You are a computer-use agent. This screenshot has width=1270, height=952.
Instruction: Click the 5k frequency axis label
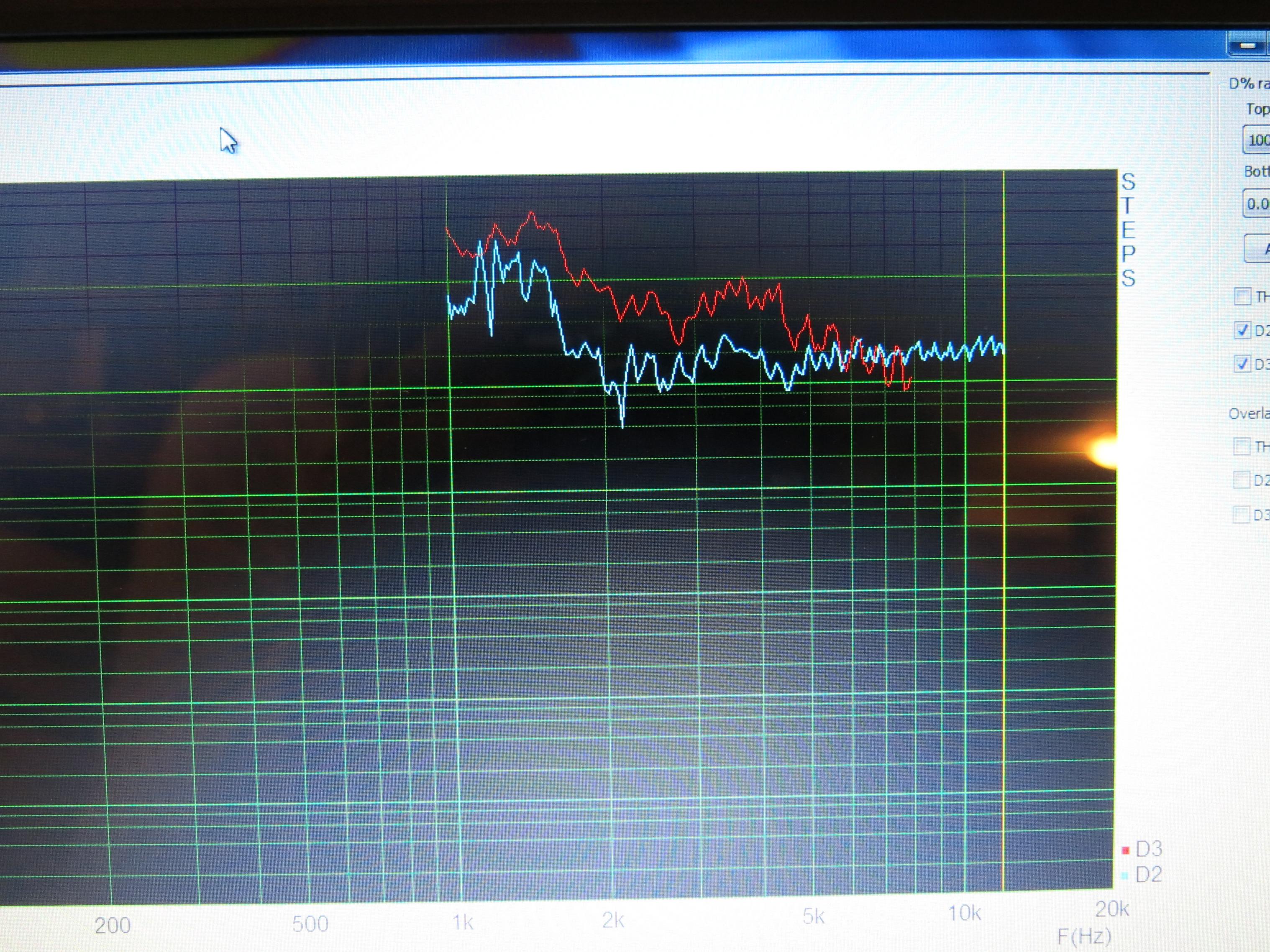[x=814, y=917]
